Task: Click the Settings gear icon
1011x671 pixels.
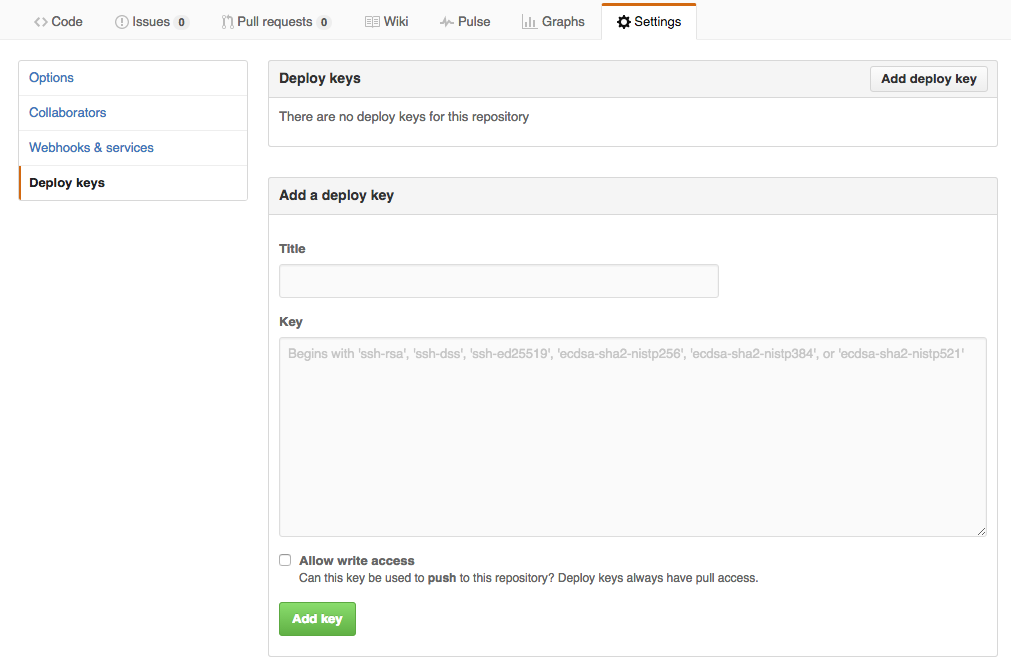Action: [x=623, y=22]
